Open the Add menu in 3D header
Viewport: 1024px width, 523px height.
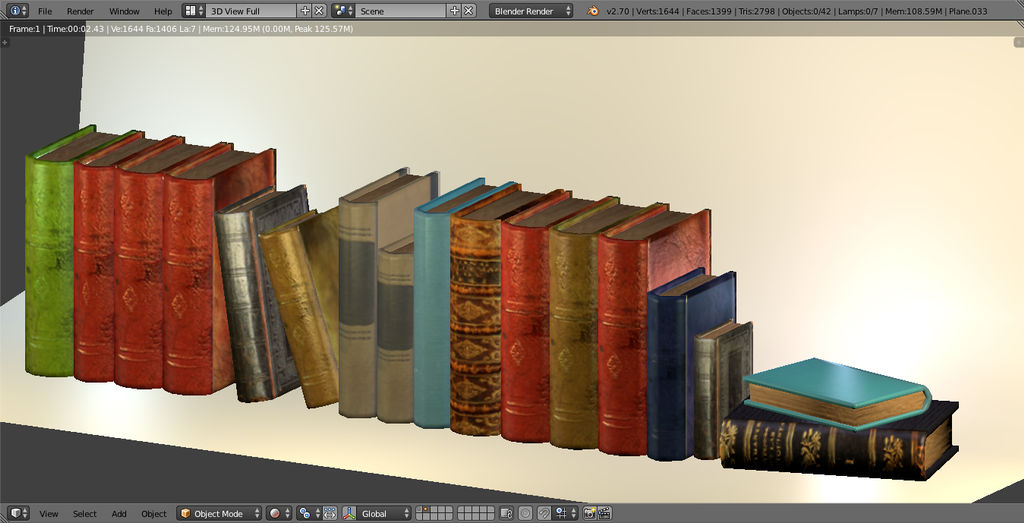tap(119, 514)
